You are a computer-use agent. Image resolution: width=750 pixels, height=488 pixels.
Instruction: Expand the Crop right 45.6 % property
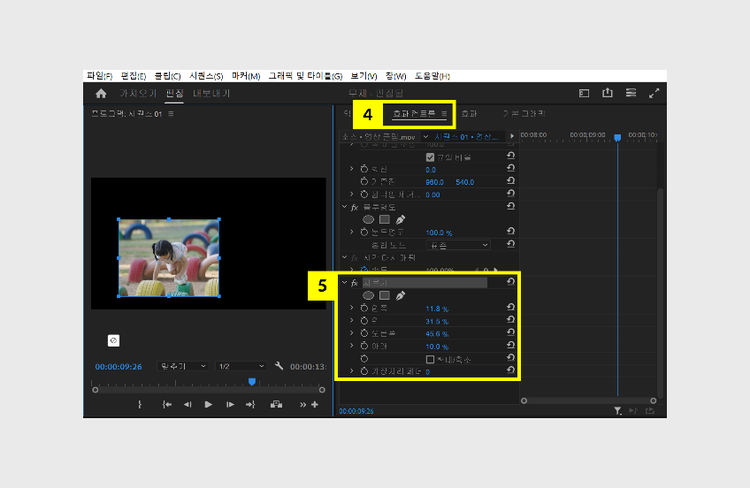pos(352,333)
